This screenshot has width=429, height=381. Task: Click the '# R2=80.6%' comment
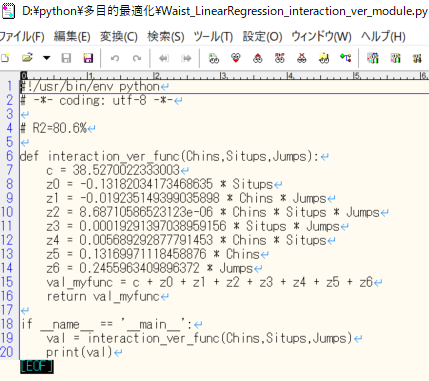[x=53, y=128]
